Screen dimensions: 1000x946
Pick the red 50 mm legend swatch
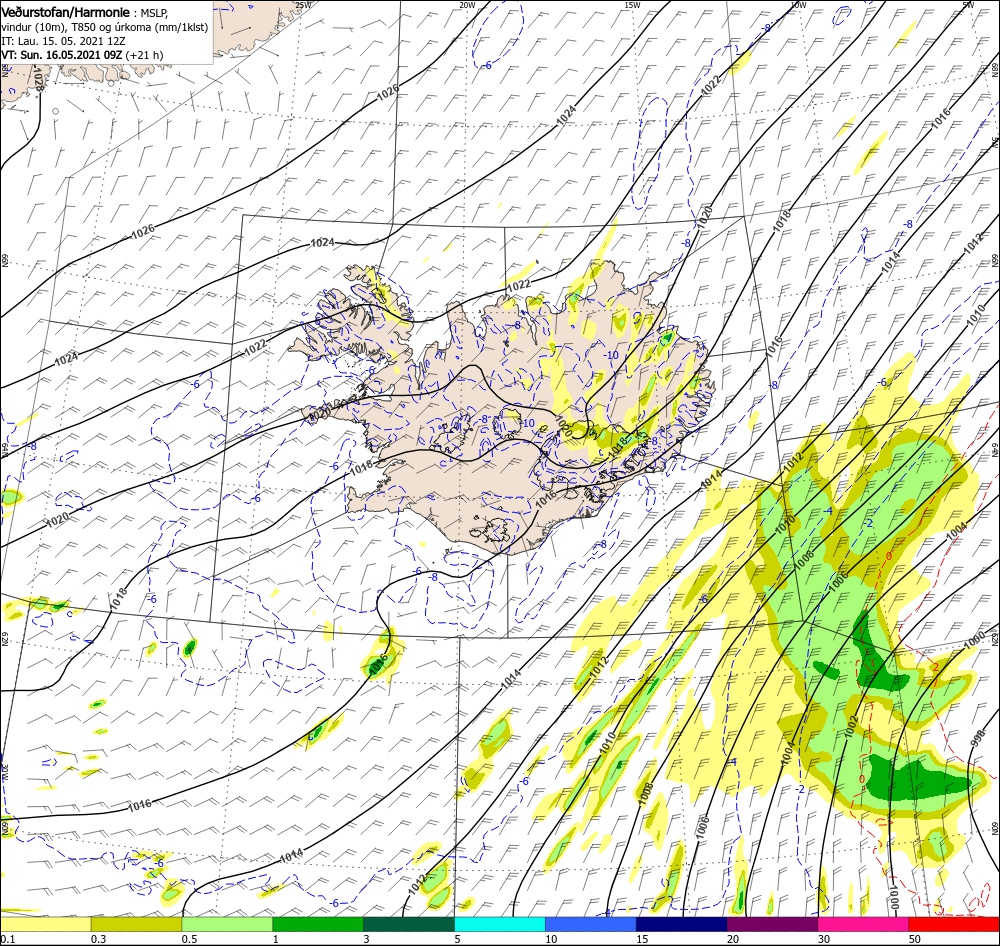pyautogui.click(x=954, y=924)
